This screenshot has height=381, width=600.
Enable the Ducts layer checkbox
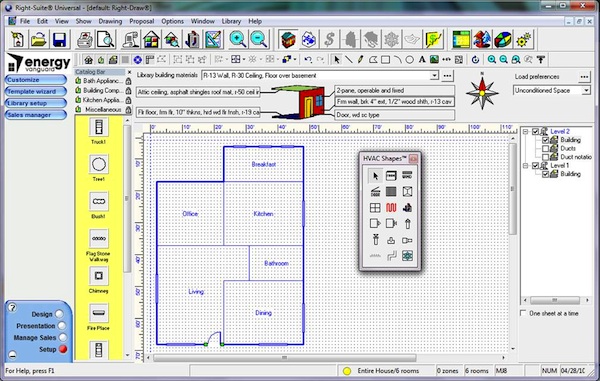point(546,149)
